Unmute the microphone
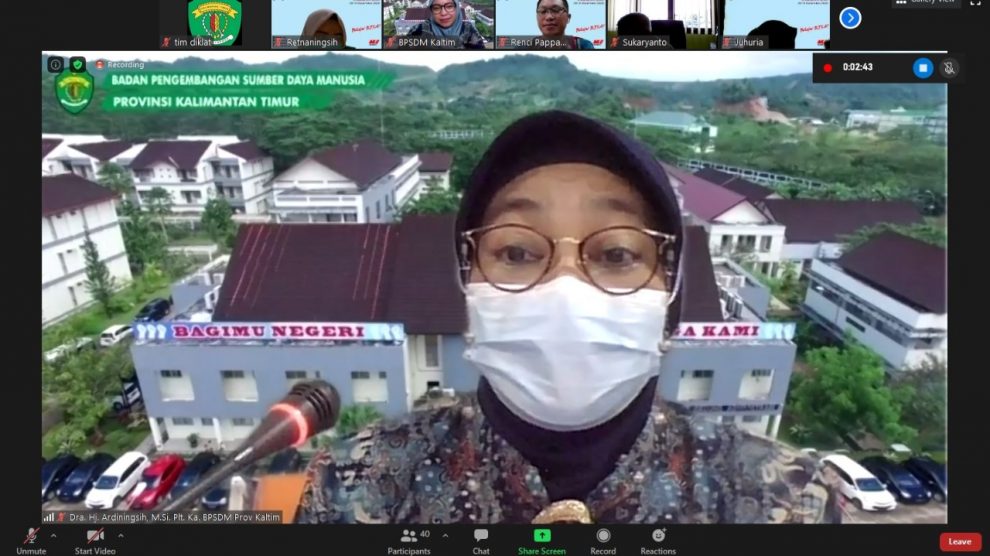The image size is (990, 556). point(30,537)
